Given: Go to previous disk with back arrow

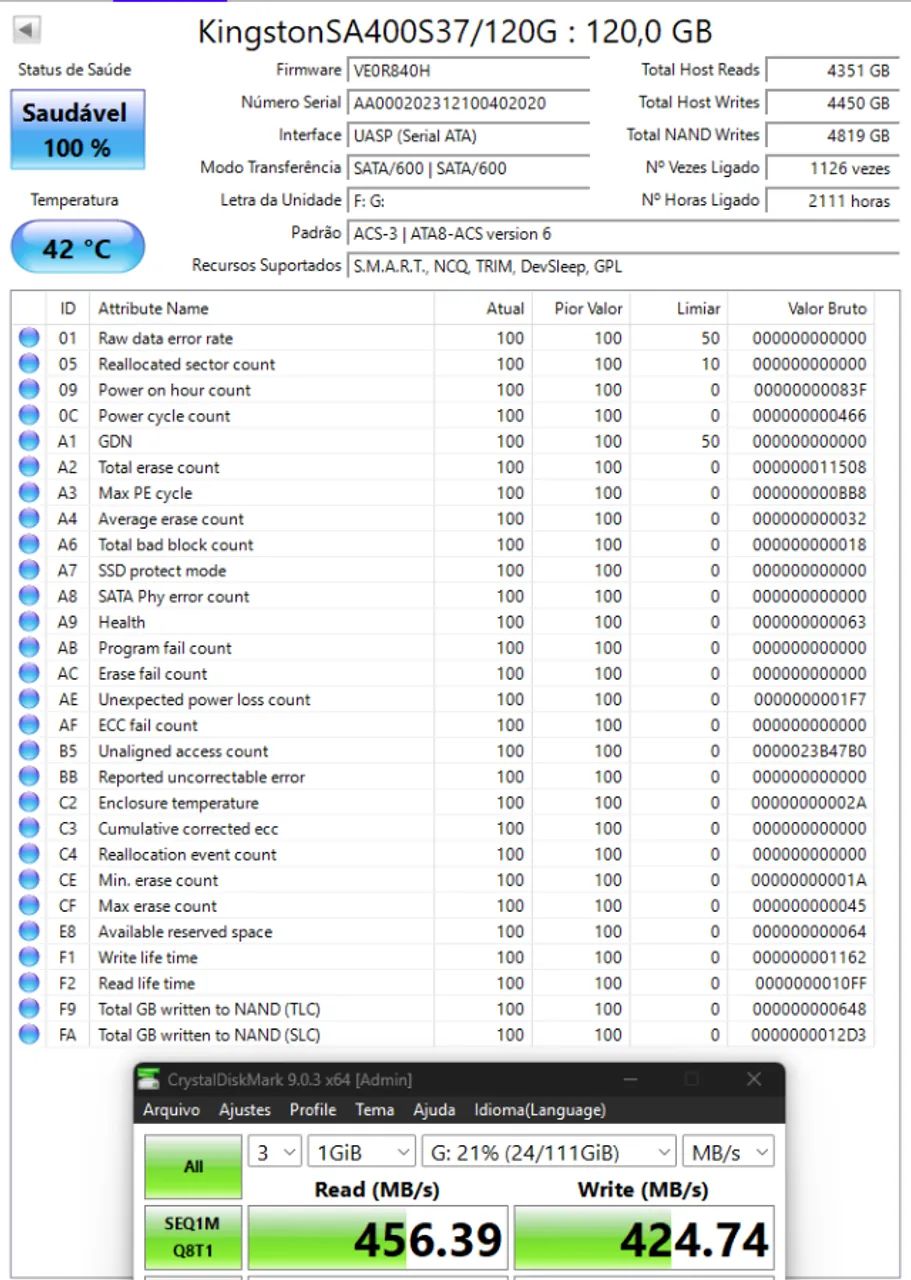Looking at the screenshot, I should [x=27, y=30].
